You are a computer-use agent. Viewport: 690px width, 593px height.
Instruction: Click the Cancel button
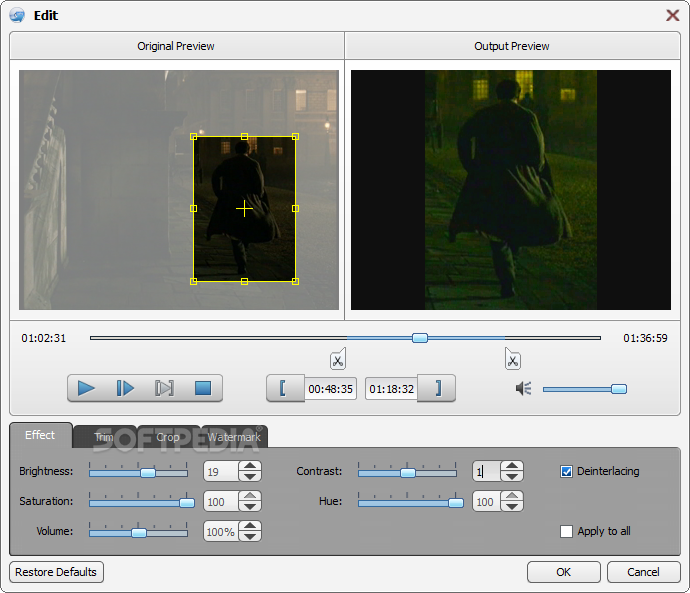point(643,572)
